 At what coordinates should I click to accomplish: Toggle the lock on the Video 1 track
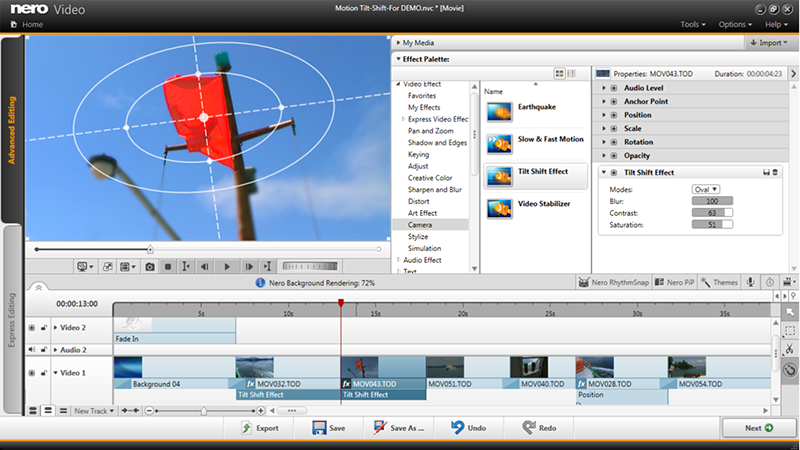click(43, 373)
